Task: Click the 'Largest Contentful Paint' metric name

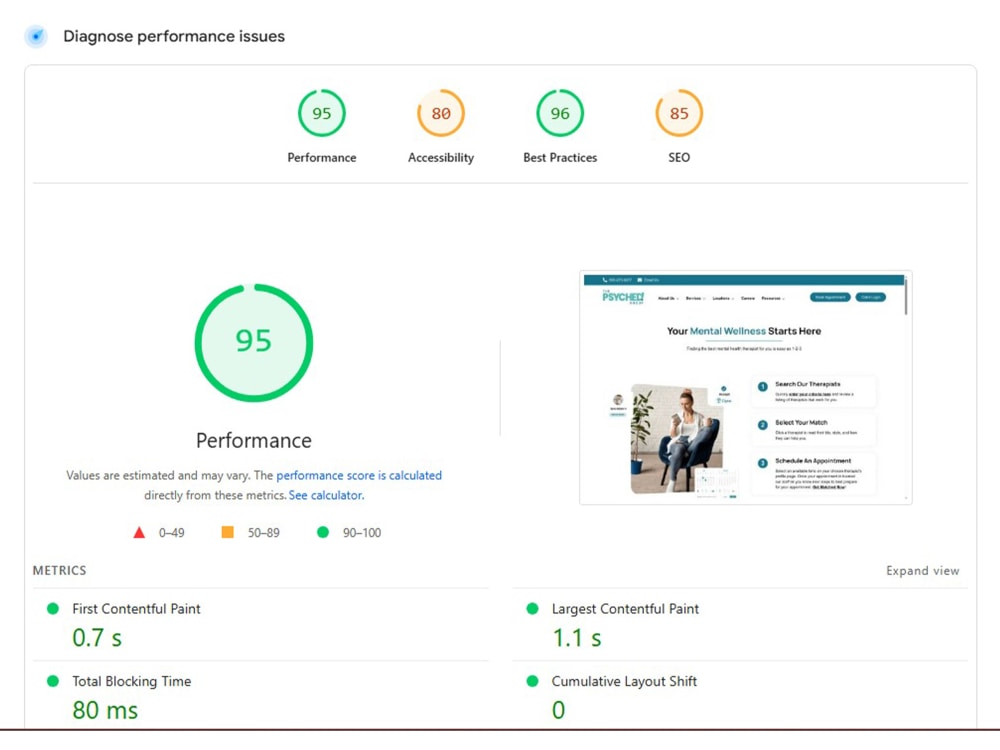Action: pos(625,609)
